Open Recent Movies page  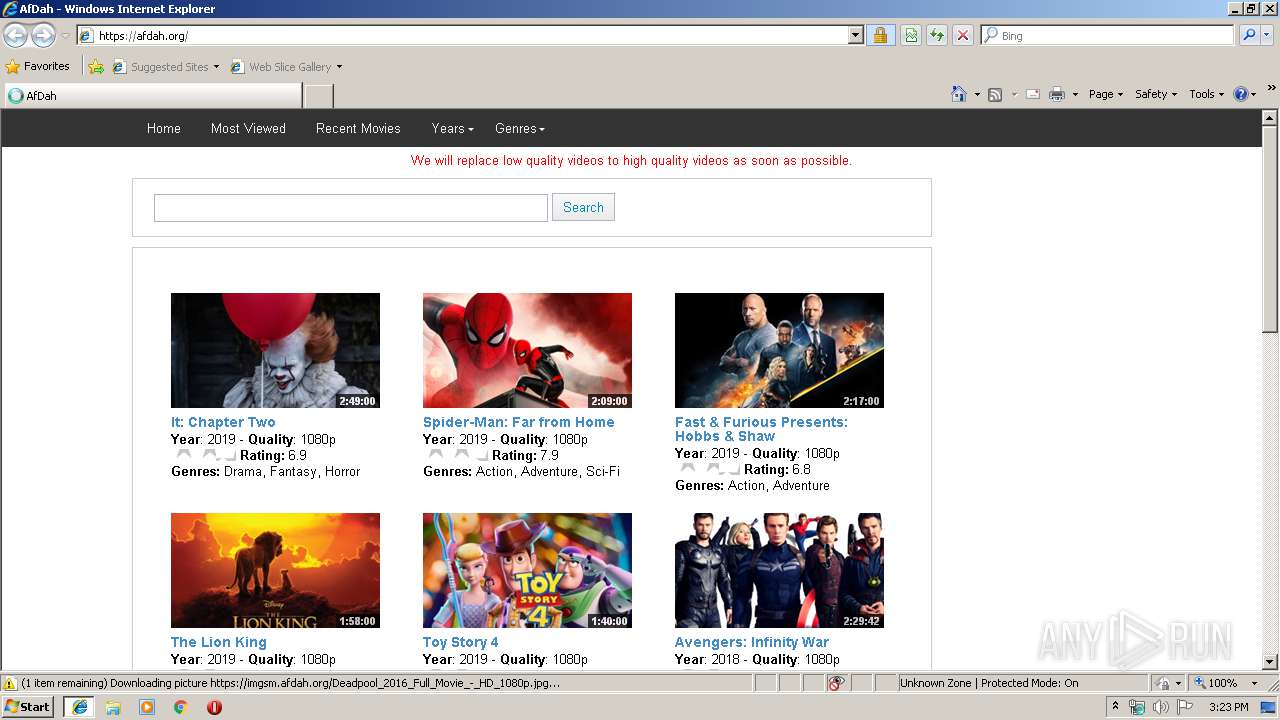tap(358, 128)
